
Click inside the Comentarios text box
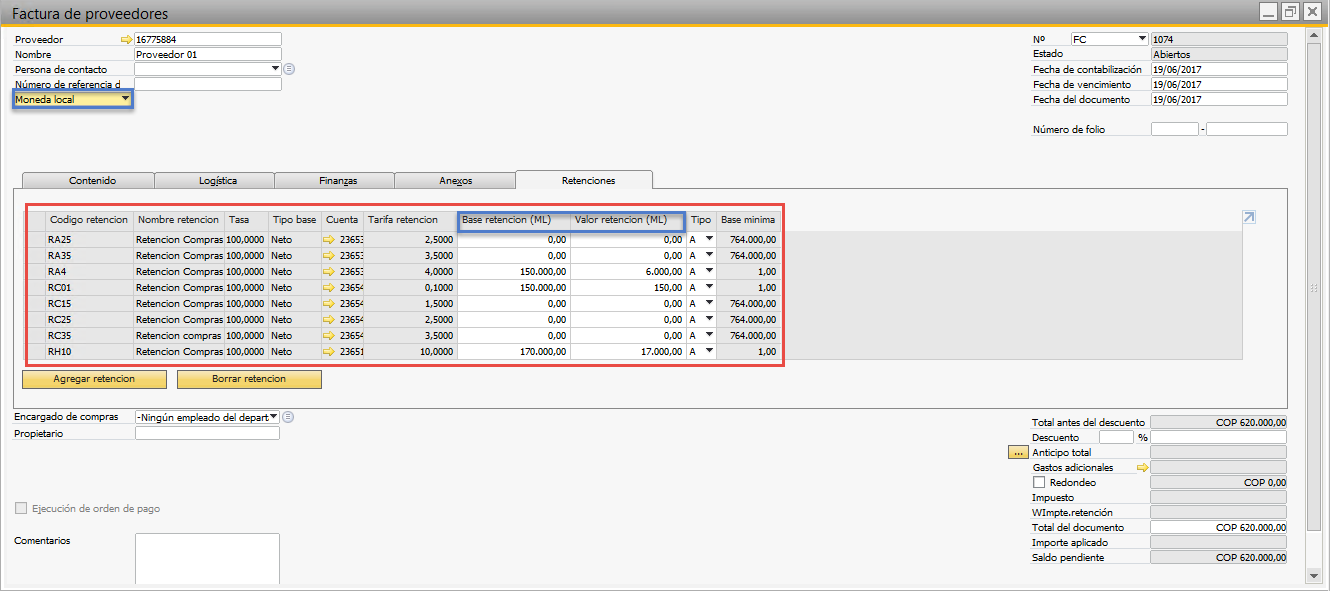[x=207, y=558]
